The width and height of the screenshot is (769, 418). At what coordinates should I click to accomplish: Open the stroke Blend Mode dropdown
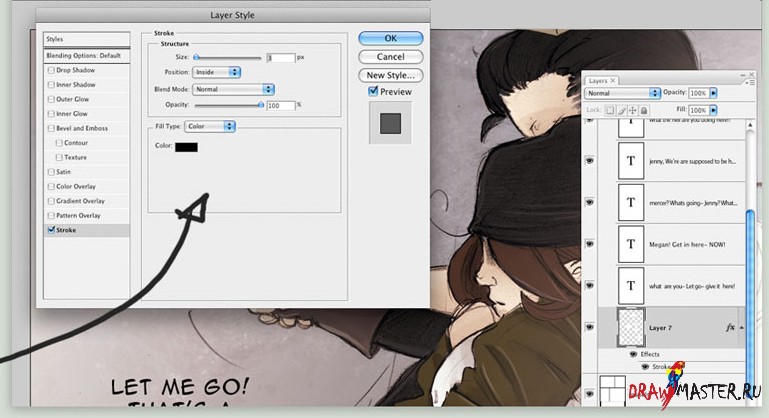(x=233, y=89)
